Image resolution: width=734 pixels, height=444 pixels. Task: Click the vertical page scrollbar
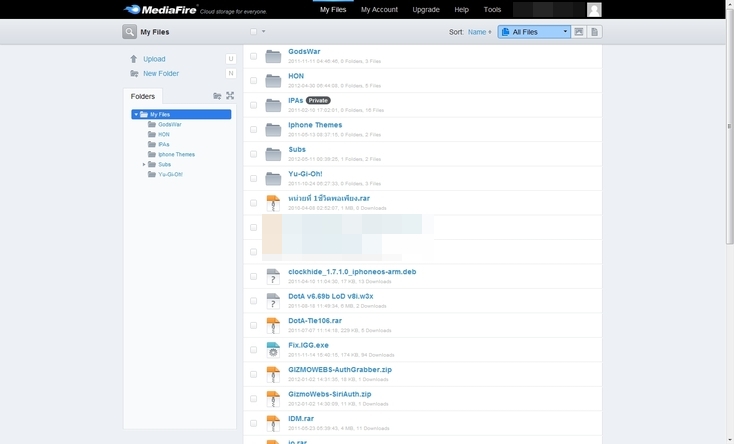(x=730, y=126)
